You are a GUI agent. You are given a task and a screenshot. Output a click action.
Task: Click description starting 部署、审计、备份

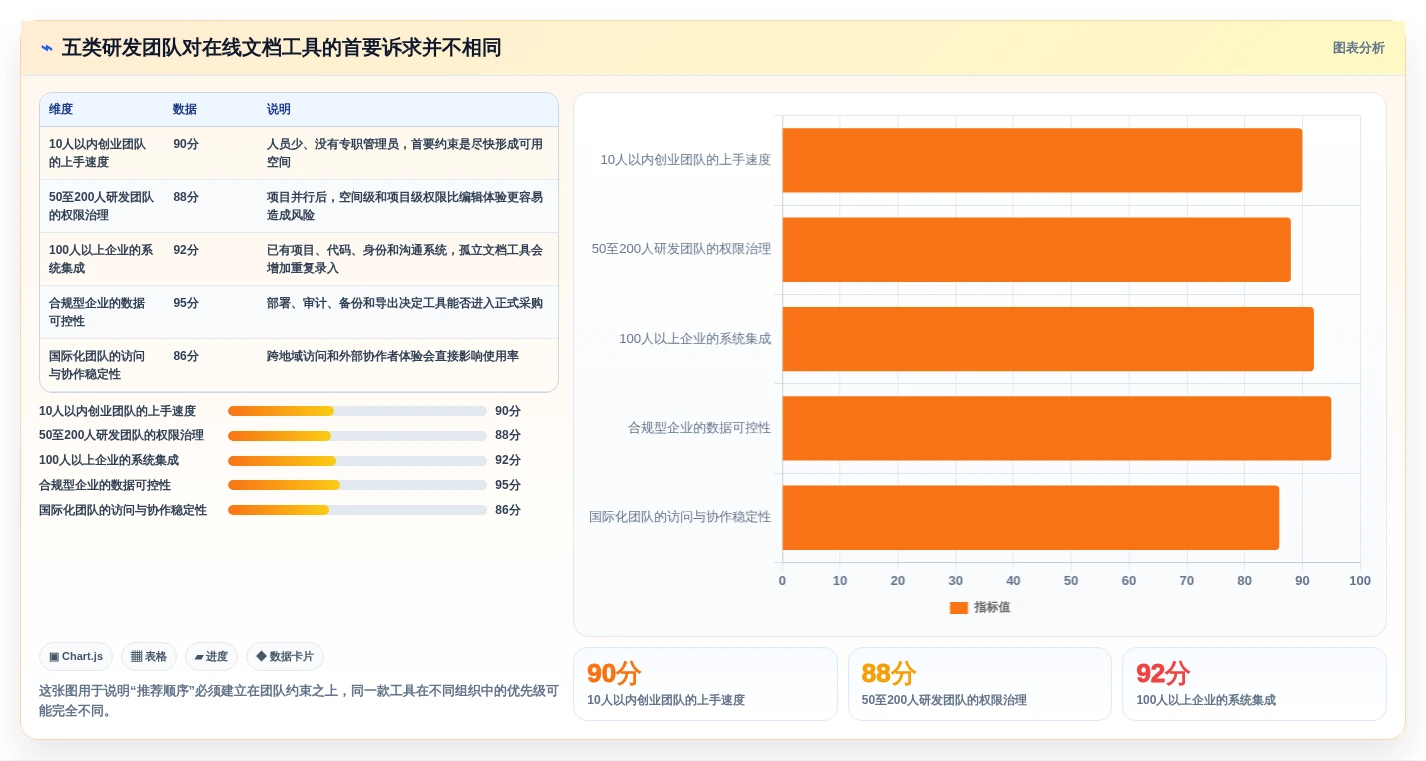(x=405, y=303)
